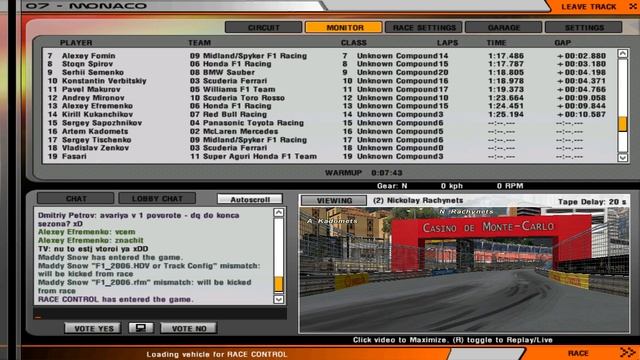Viewport: 640px width, 360px height.
Task: Click the TEAM column header
Action: tap(199, 42)
